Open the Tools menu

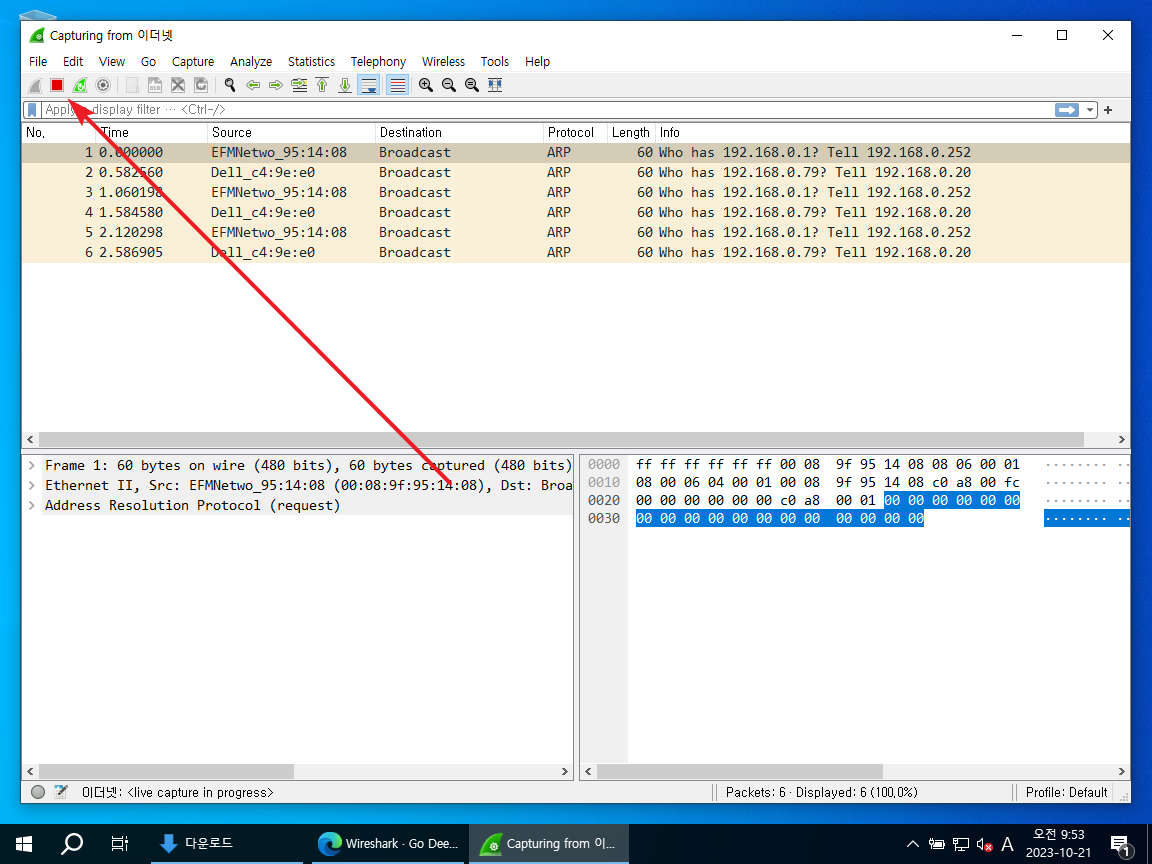(x=494, y=62)
